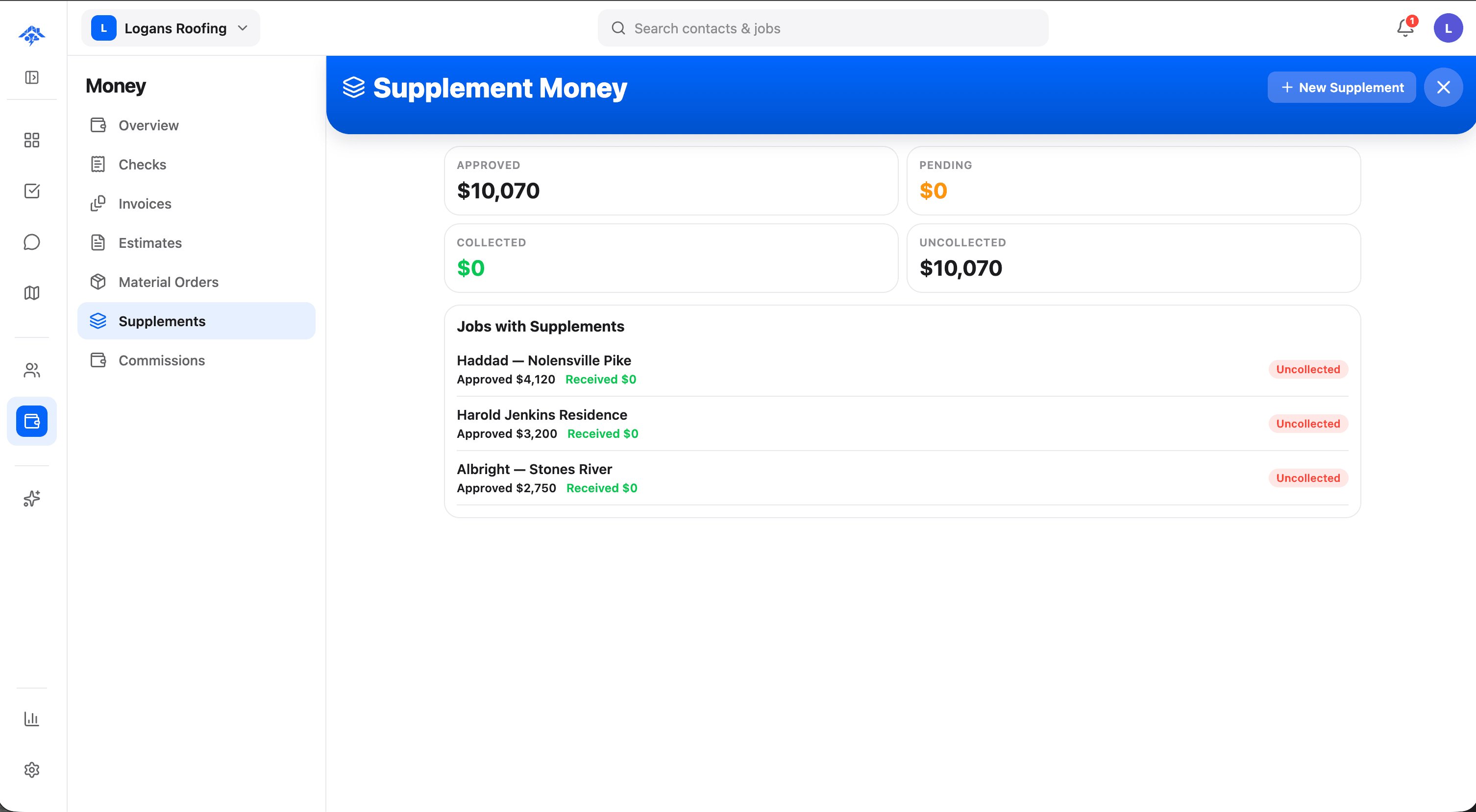Click the Supplements layers icon in menu
The width and height of the screenshot is (1476, 812).
tap(98, 321)
